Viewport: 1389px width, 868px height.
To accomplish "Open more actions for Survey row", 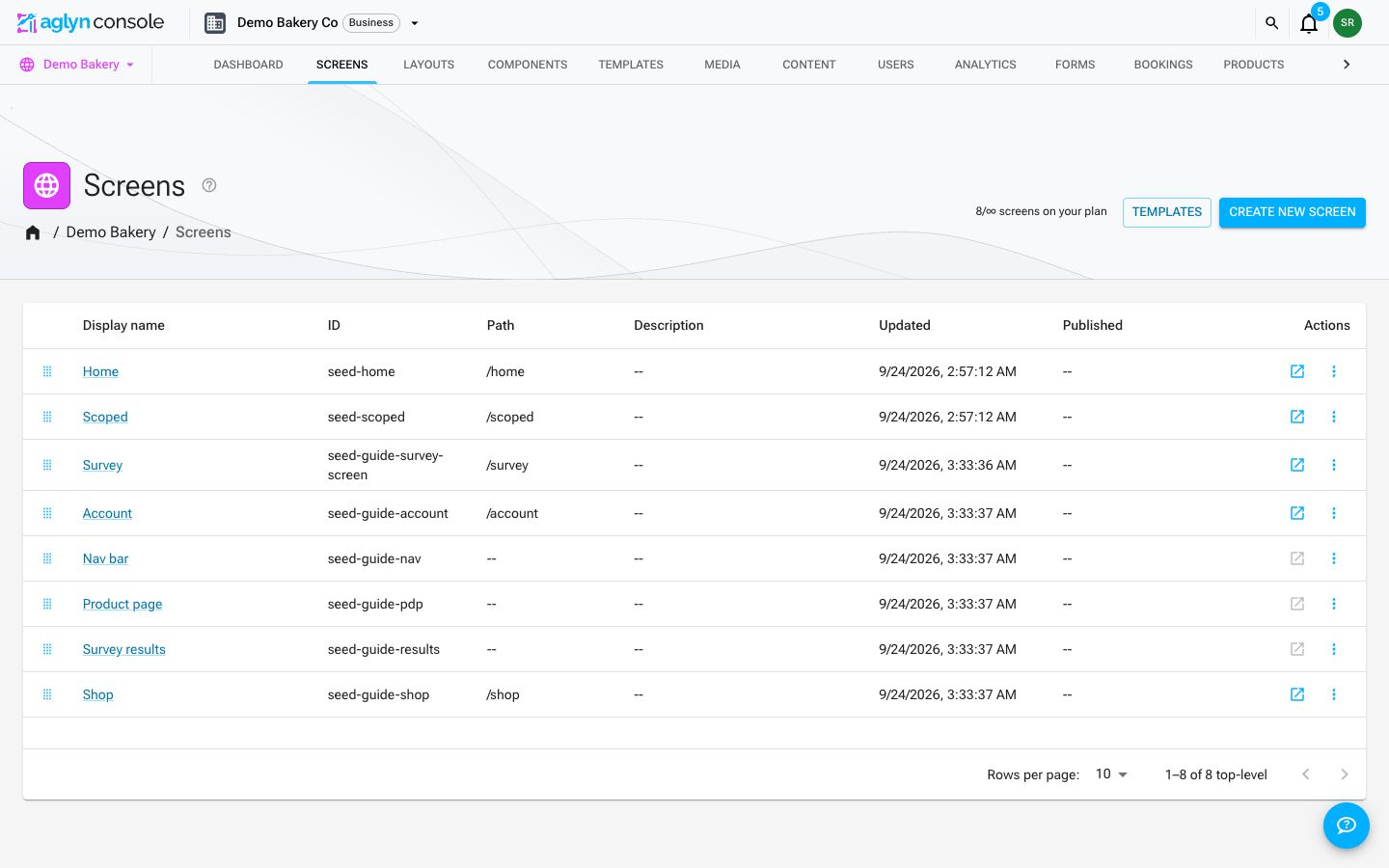I will pyautogui.click(x=1334, y=465).
